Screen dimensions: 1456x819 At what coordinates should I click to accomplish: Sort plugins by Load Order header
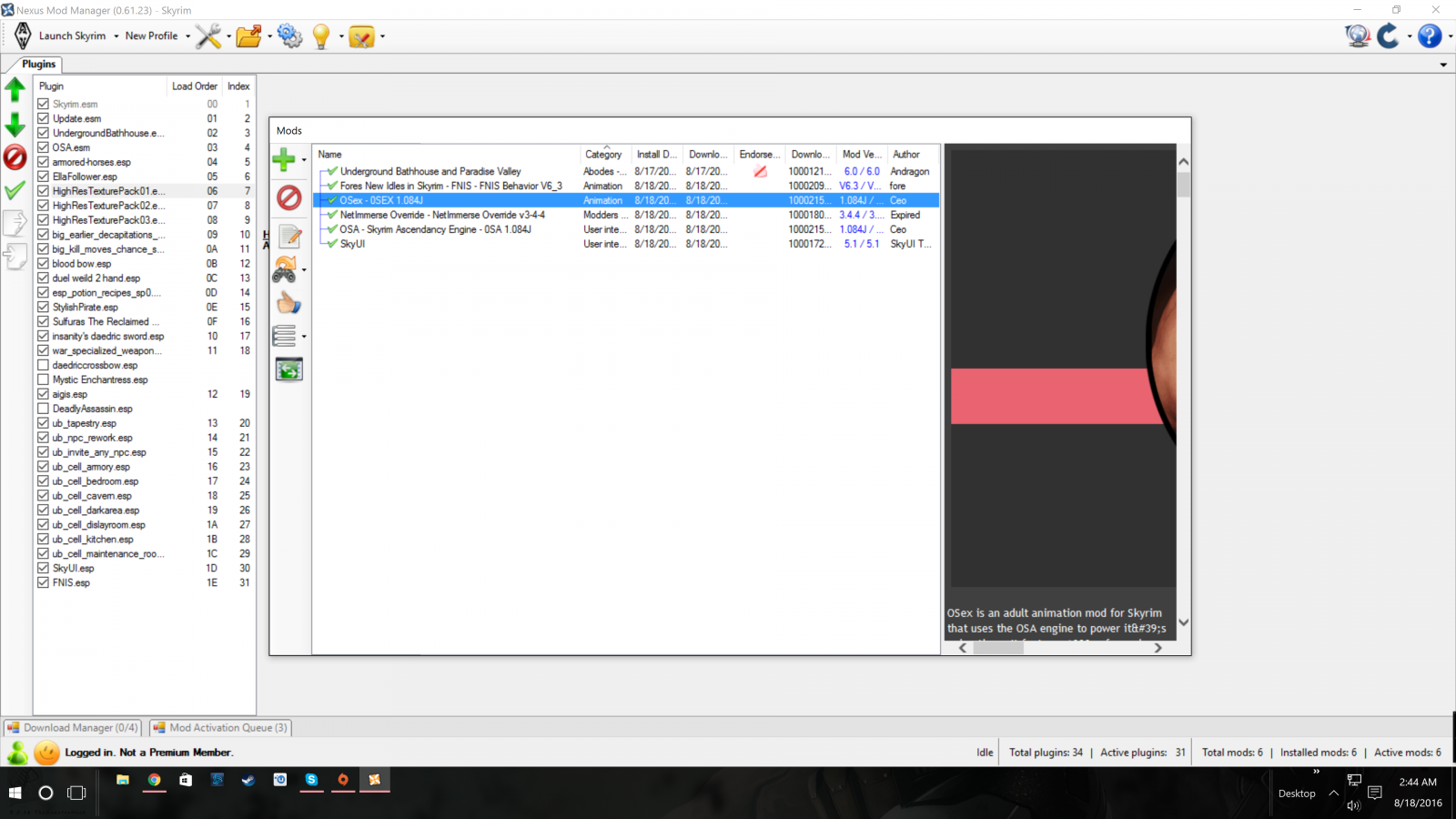pos(195,86)
